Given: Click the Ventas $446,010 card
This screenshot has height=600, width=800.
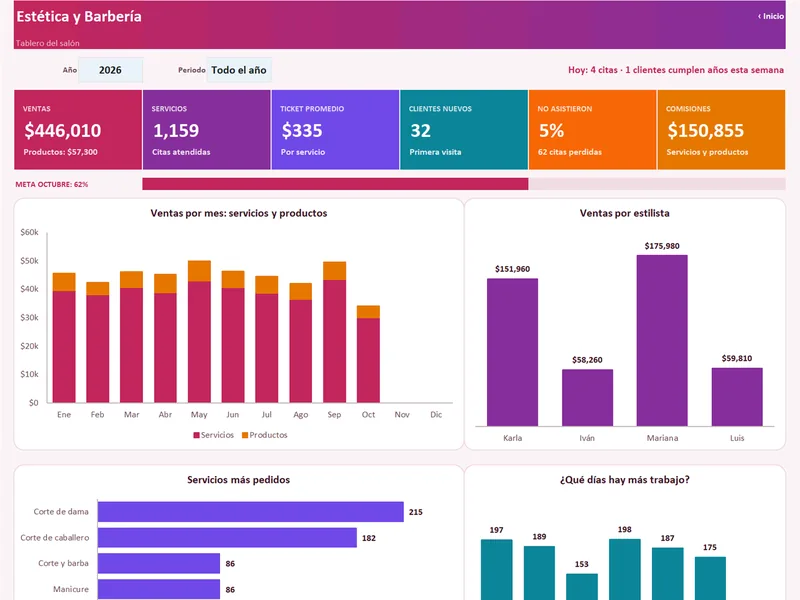Looking at the screenshot, I should pos(78,130).
